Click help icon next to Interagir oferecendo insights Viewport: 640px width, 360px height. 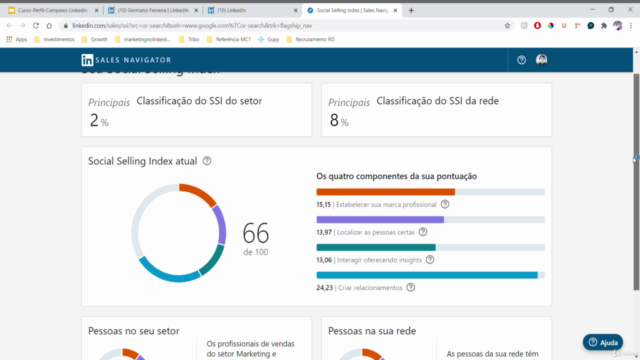pyautogui.click(x=430, y=260)
